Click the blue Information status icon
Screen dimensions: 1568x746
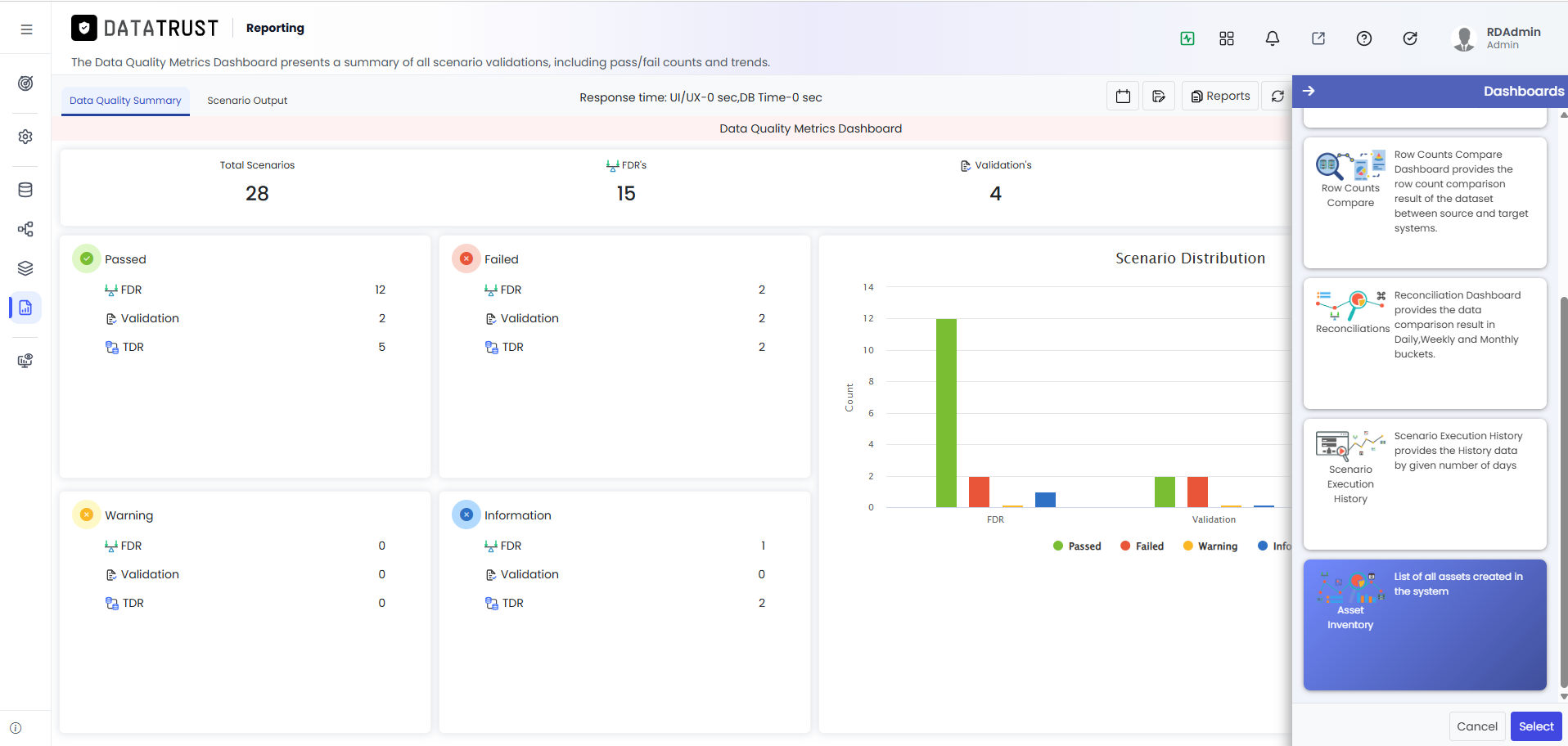click(466, 515)
